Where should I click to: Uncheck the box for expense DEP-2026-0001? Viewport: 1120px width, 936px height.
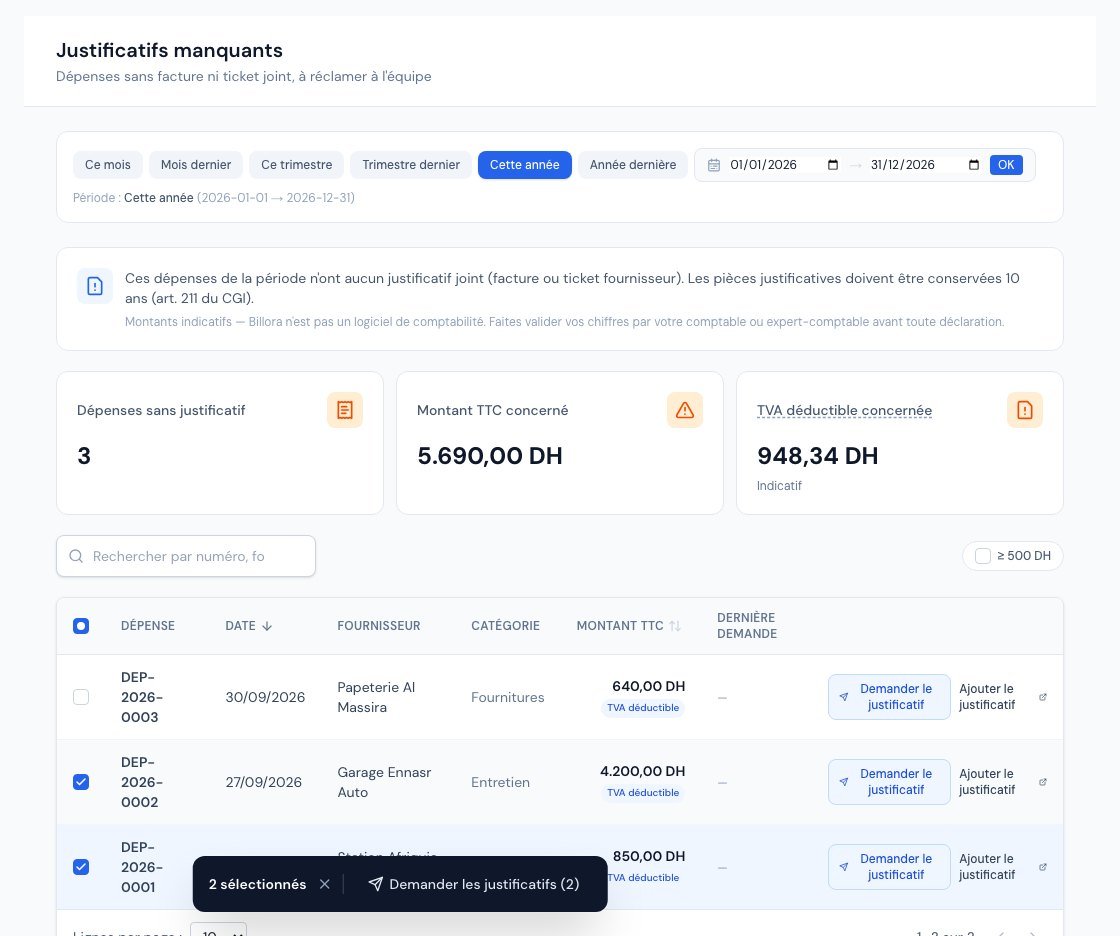81,867
